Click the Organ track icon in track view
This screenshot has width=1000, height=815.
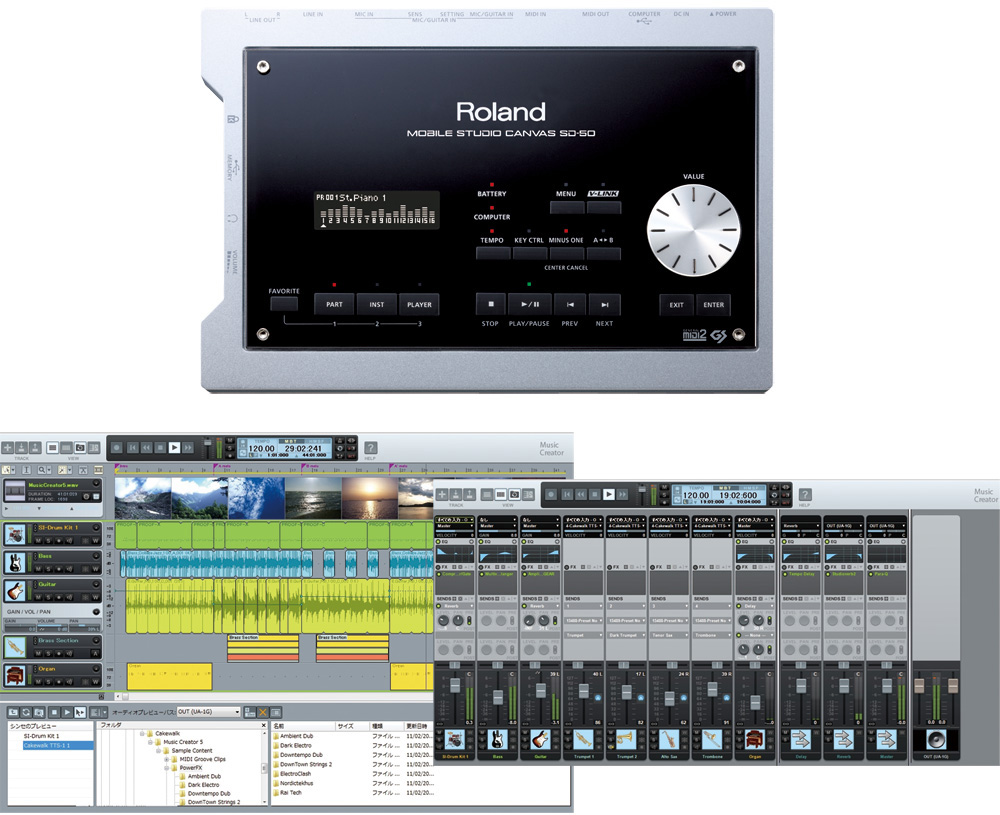coord(15,675)
